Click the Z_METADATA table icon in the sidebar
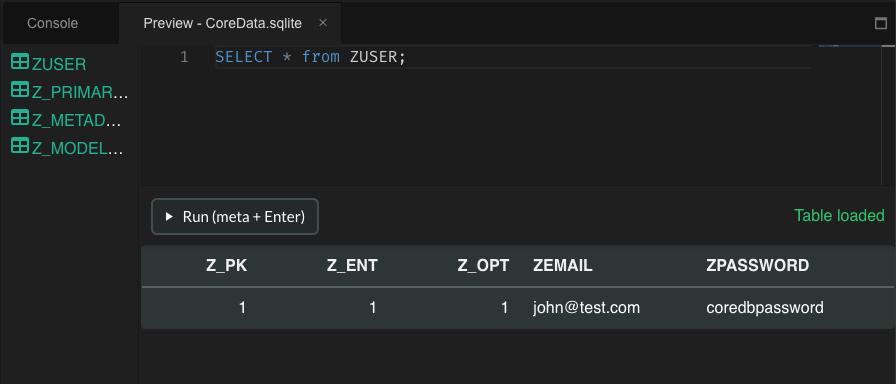Image resolution: width=896 pixels, height=384 pixels. click(20, 118)
